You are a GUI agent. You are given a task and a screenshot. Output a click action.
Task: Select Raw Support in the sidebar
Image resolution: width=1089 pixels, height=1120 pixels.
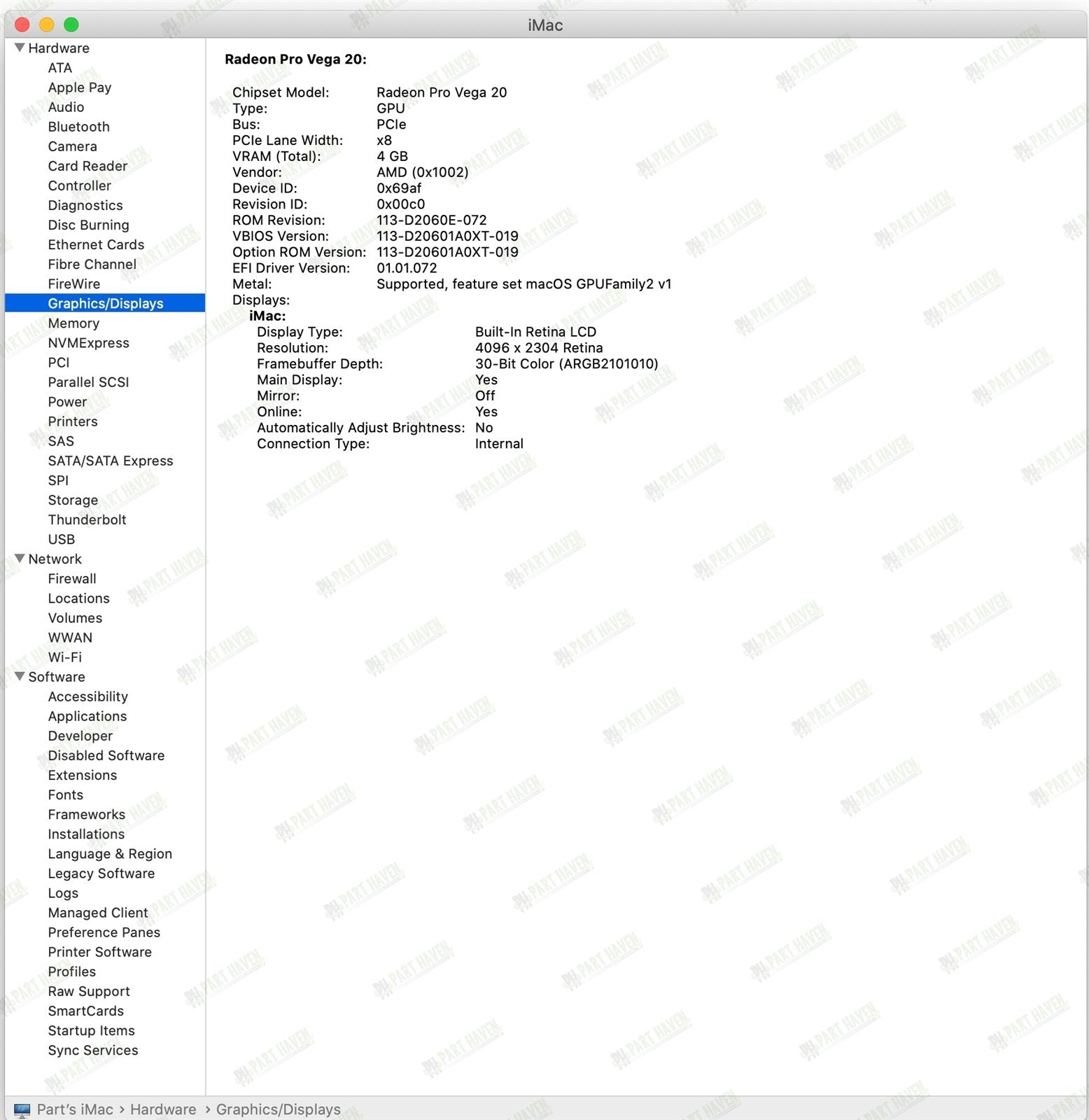(89, 991)
